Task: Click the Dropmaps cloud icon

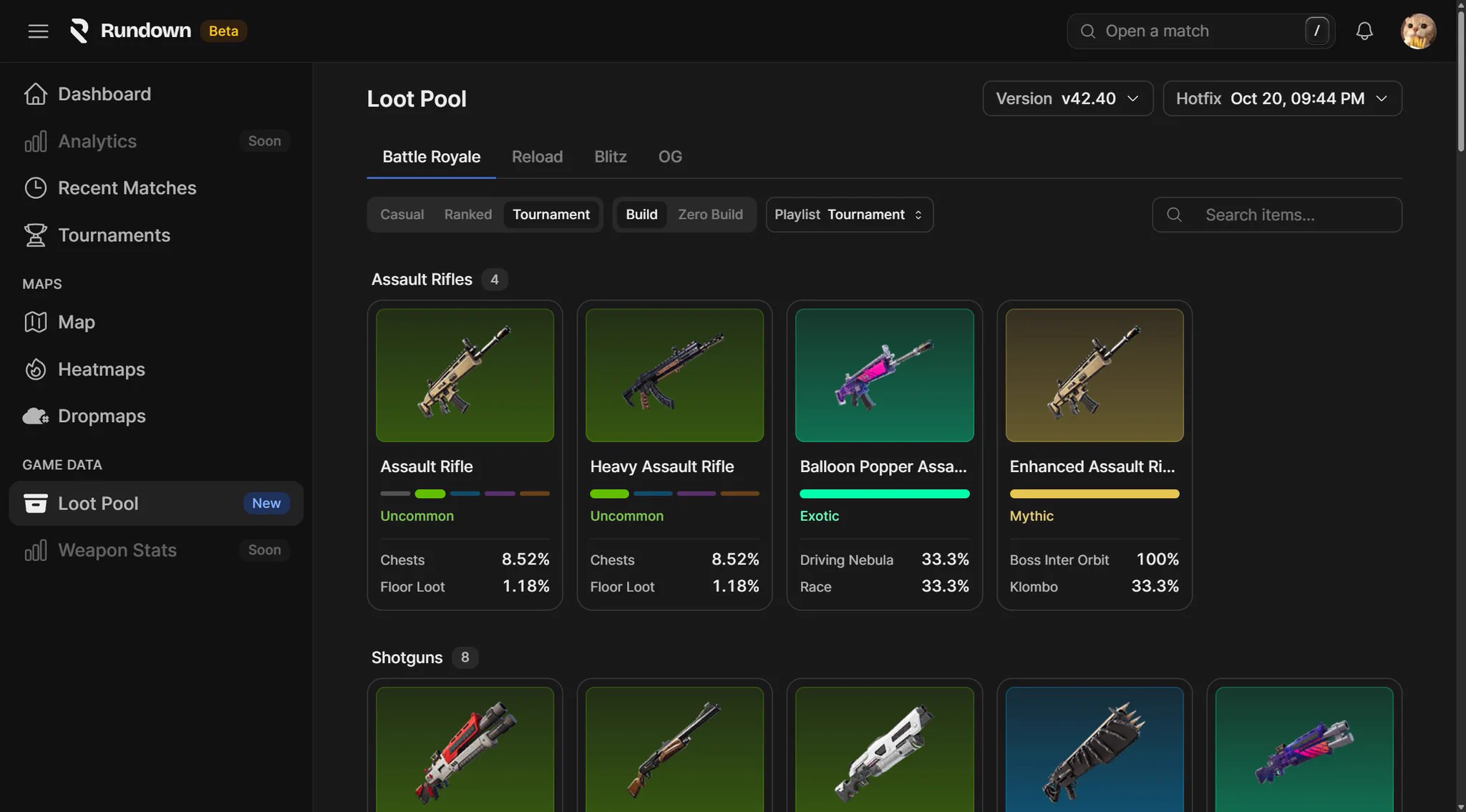Action: [35, 416]
